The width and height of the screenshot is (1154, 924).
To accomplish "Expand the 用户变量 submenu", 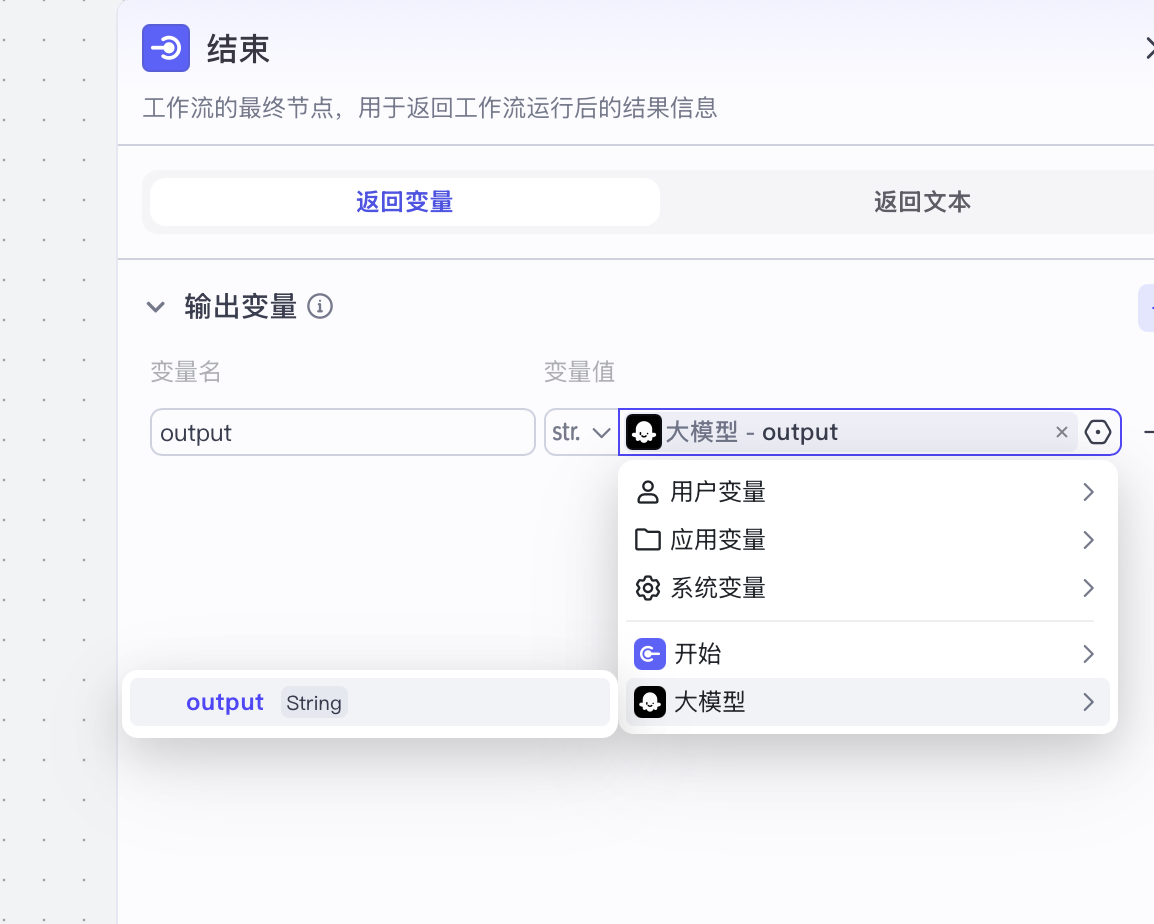I will pyautogui.click(x=1088, y=492).
